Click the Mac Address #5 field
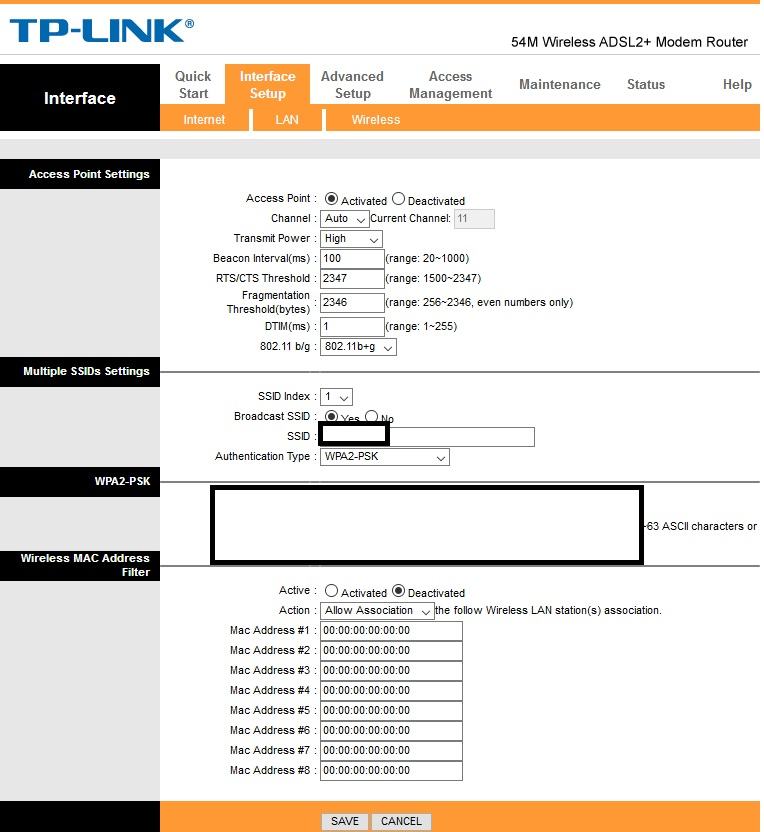Screen dimensions: 764x832 click(391, 711)
